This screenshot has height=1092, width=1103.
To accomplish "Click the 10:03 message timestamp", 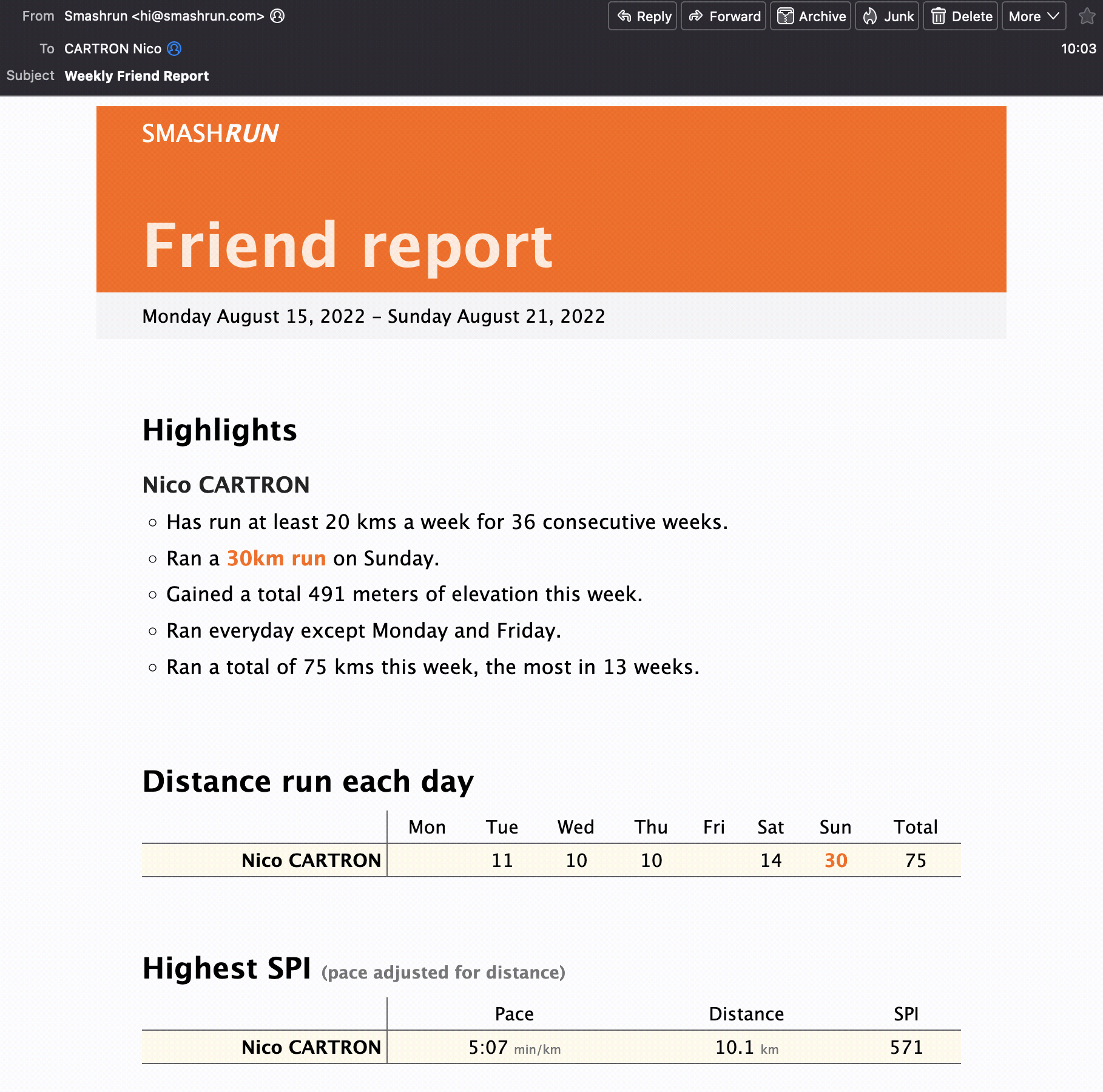I will pyautogui.click(x=1078, y=49).
